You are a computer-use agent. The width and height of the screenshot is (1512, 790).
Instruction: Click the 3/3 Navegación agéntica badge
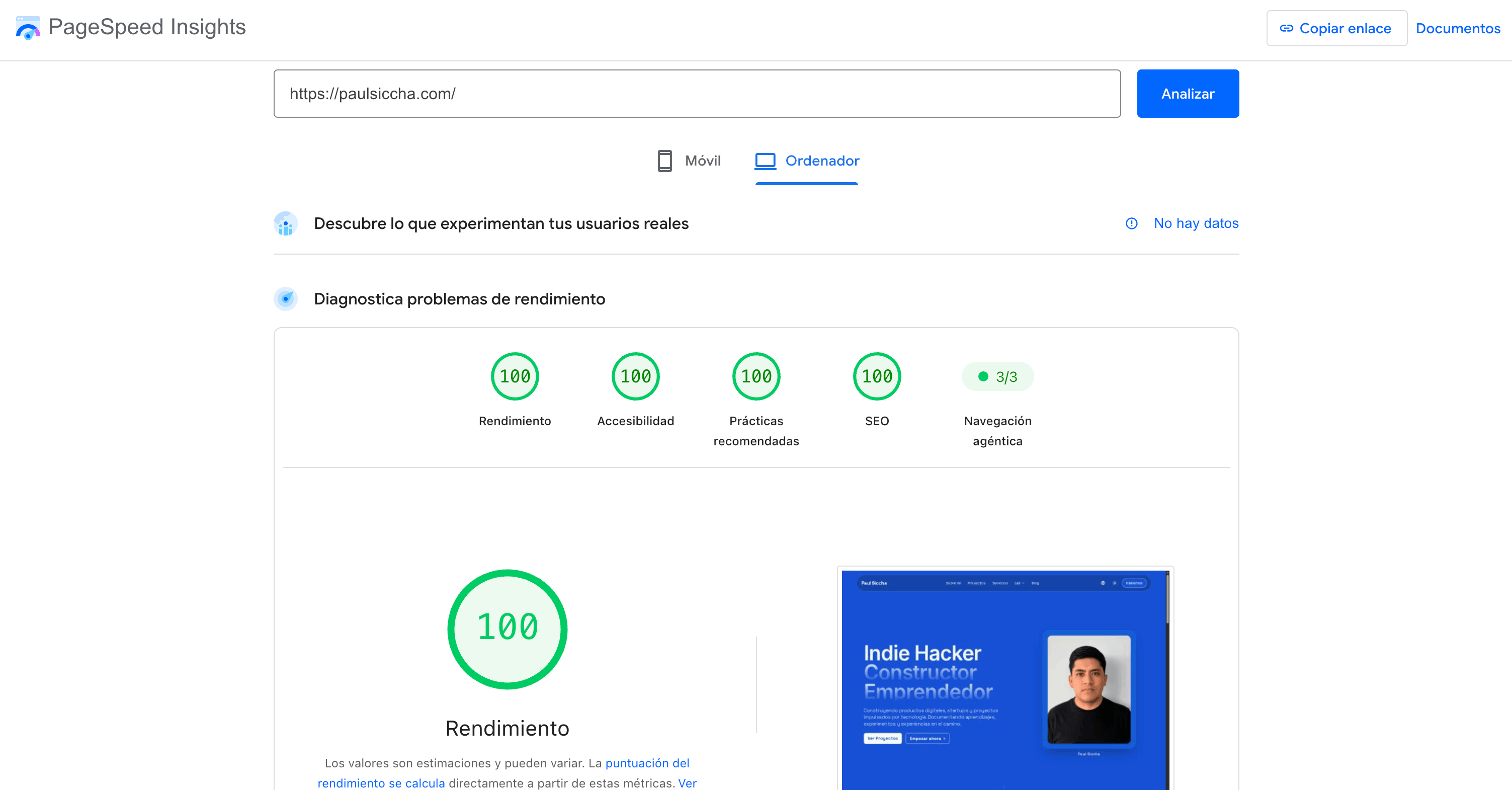[x=997, y=376]
